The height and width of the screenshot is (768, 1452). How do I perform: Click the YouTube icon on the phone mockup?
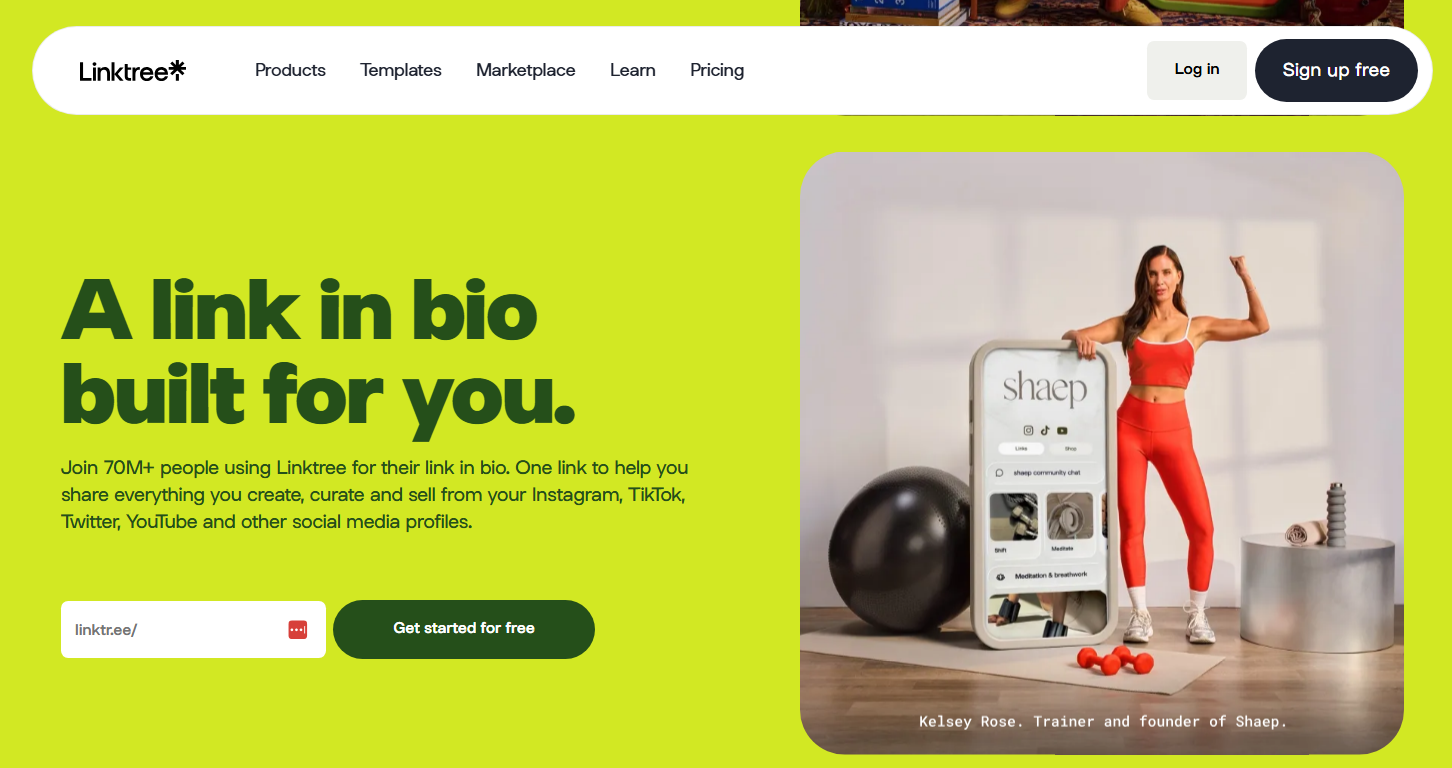click(1062, 431)
